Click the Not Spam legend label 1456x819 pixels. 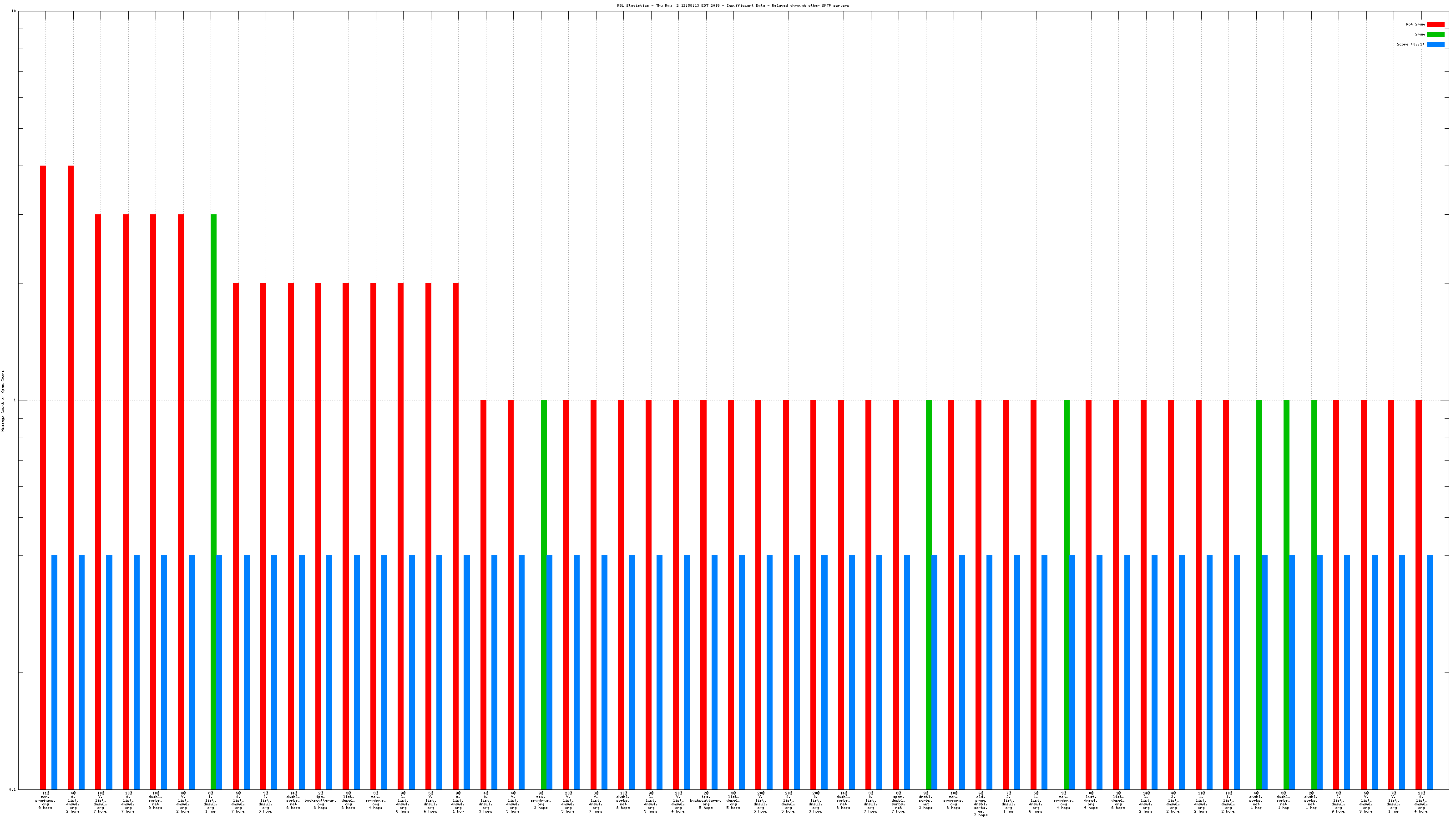(1416, 24)
